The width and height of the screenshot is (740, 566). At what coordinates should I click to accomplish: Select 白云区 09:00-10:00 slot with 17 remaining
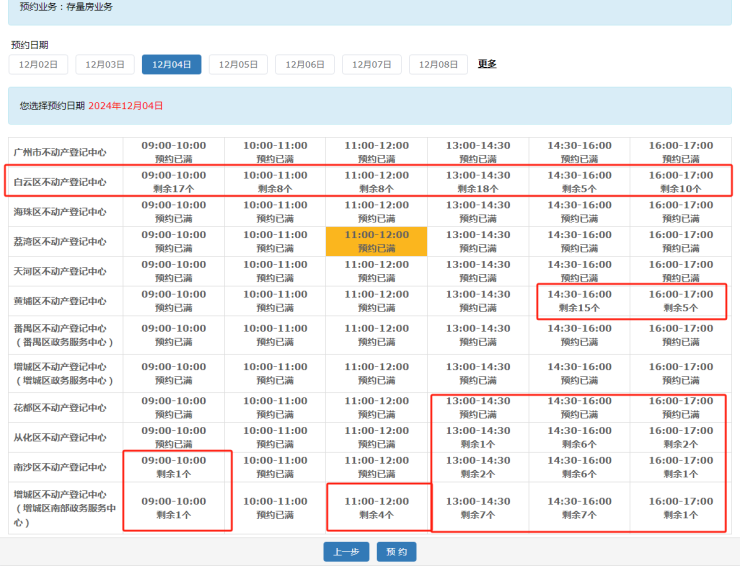click(x=173, y=181)
